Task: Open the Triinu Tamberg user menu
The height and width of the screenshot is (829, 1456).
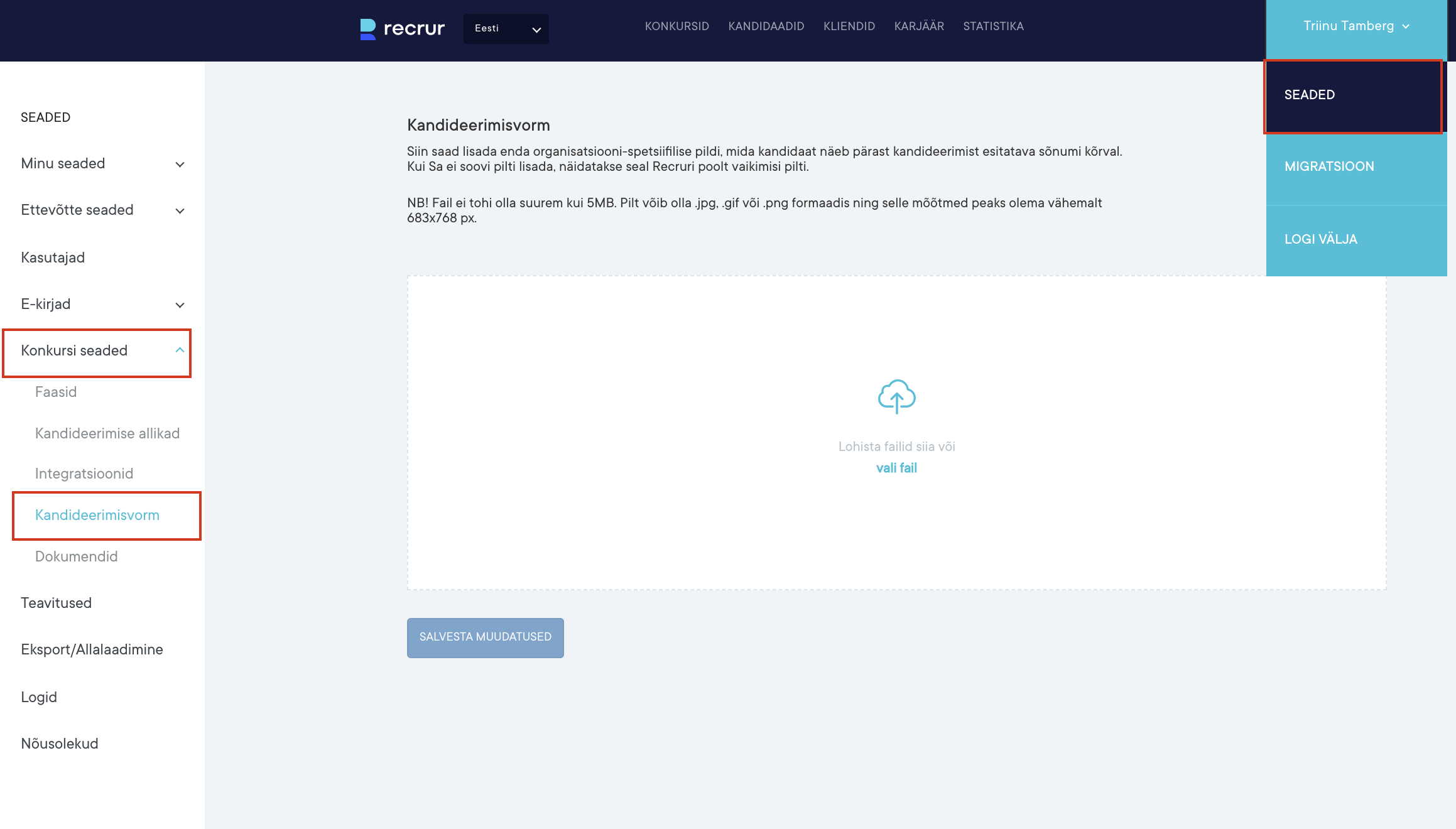Action: (x=1355, y=26)
